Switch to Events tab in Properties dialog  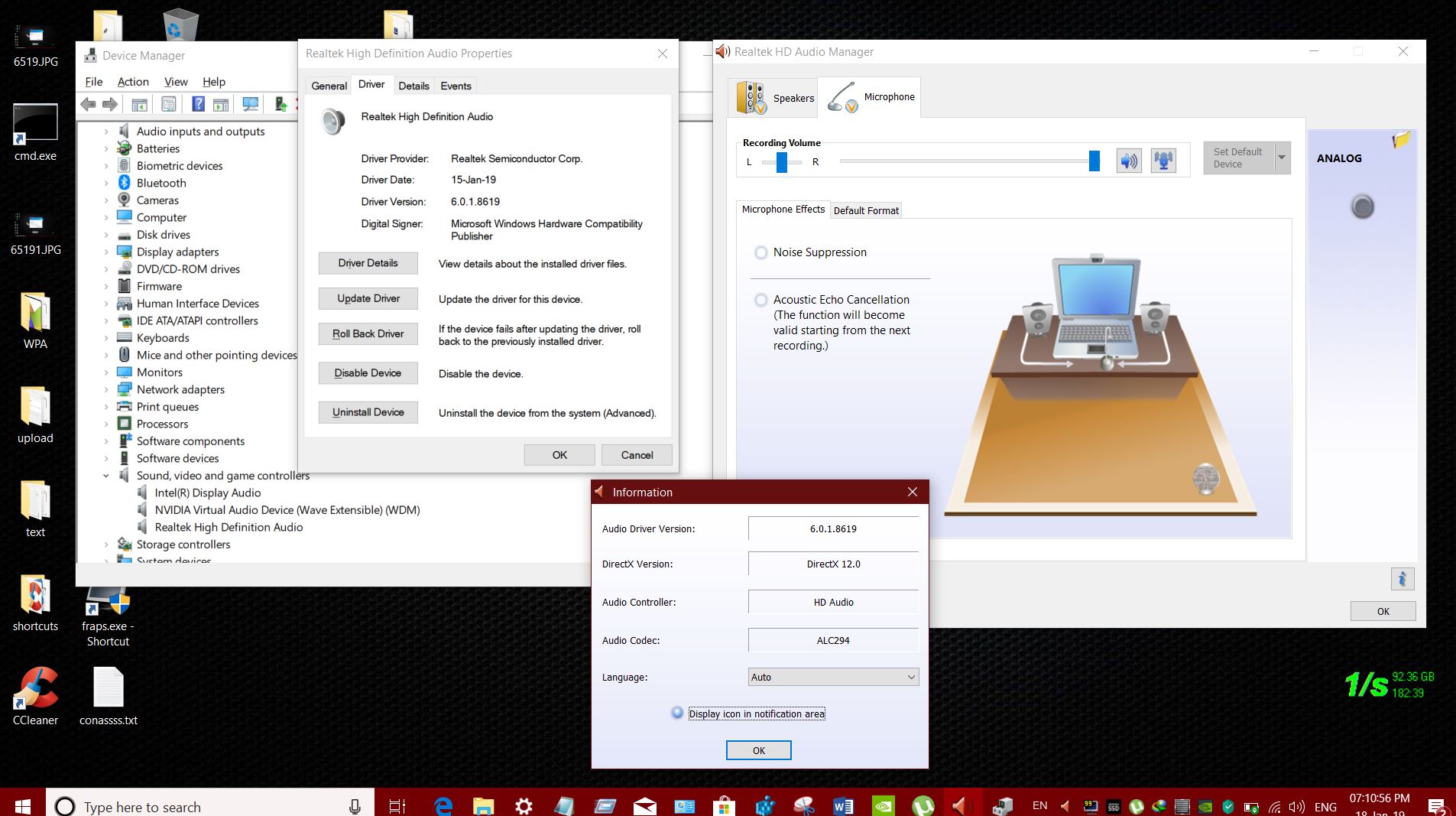point(456,86)
